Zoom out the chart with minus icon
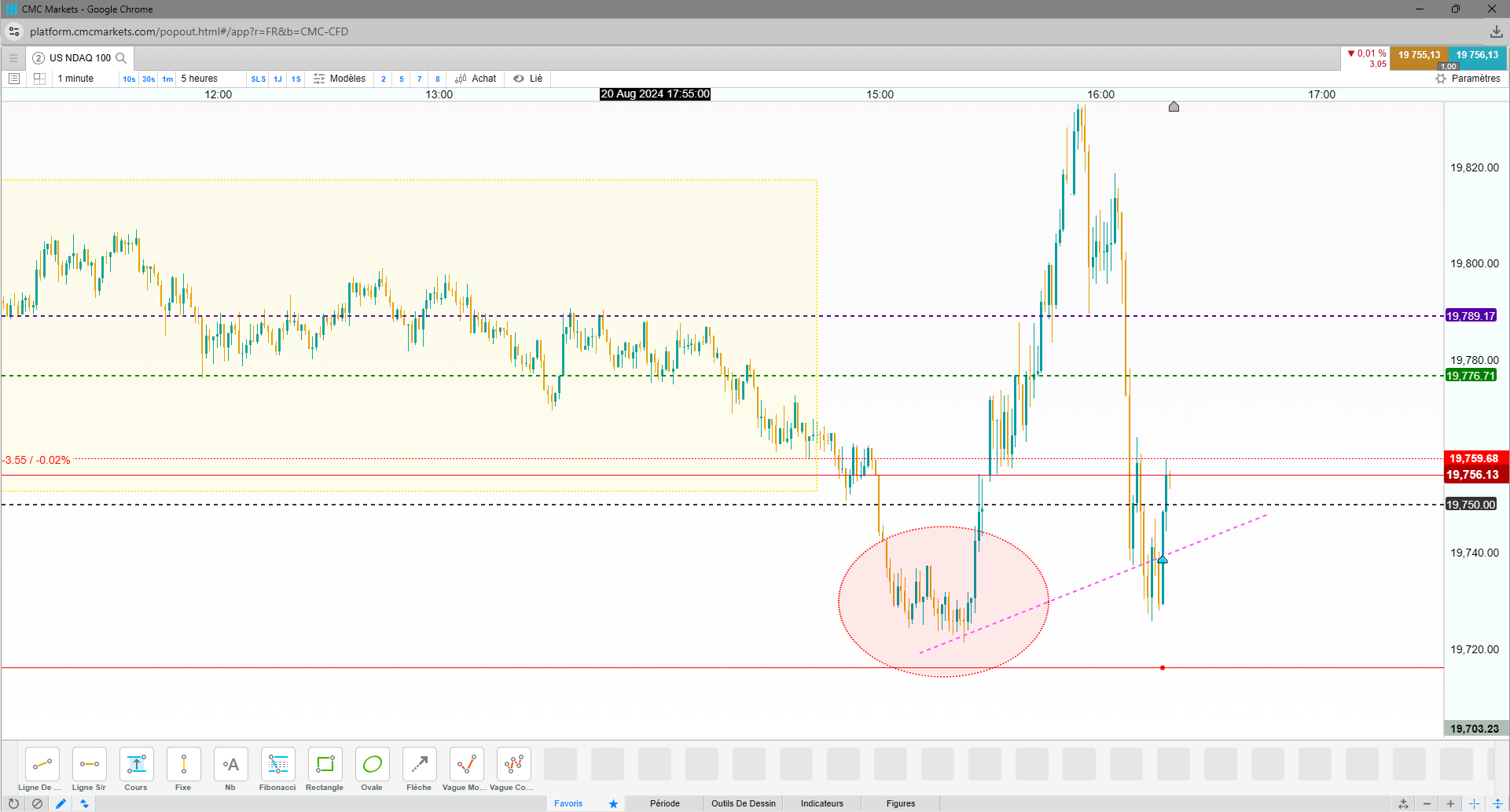This screenshot has width=1510, height=812. point(1427,803)
